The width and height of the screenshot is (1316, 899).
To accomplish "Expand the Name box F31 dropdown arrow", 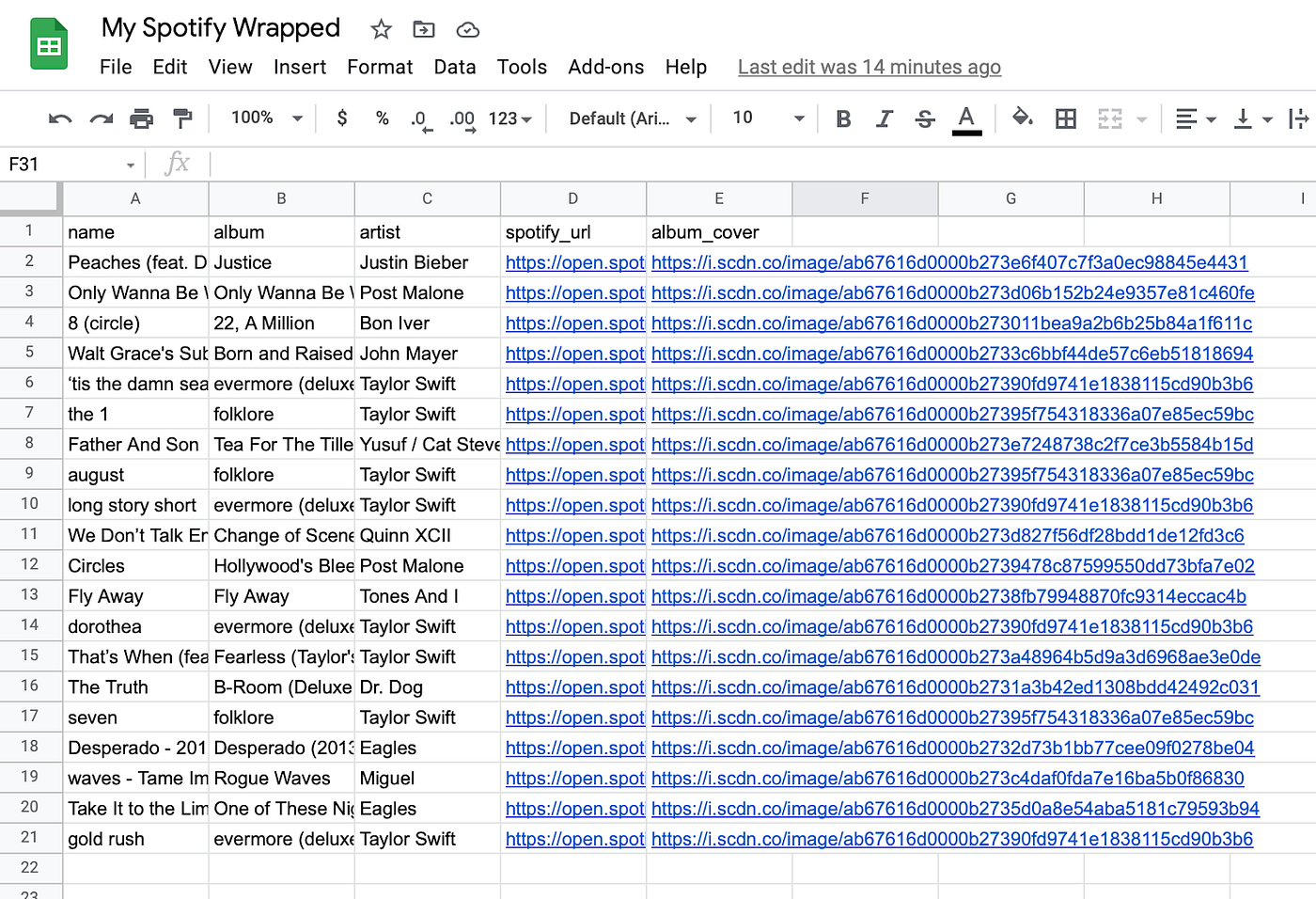I will [131, 166].
